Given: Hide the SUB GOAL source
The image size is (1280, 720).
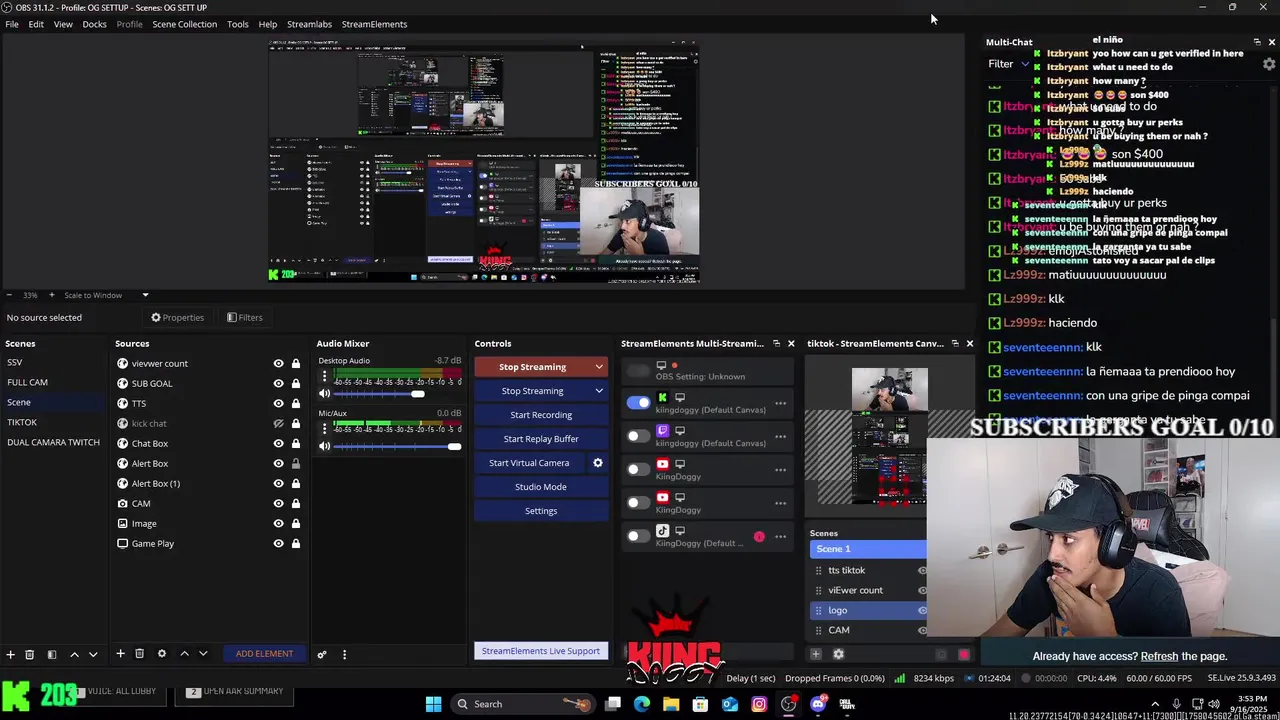Looking at the screenshot, I should click(278, 384).
